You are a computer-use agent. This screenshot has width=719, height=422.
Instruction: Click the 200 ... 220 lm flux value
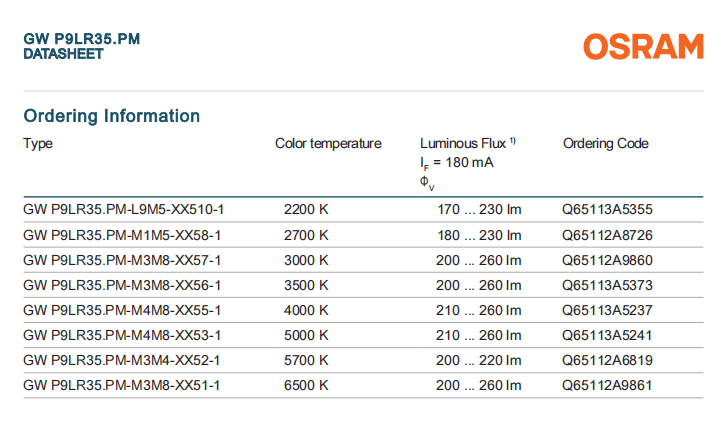tap(479, 361)
